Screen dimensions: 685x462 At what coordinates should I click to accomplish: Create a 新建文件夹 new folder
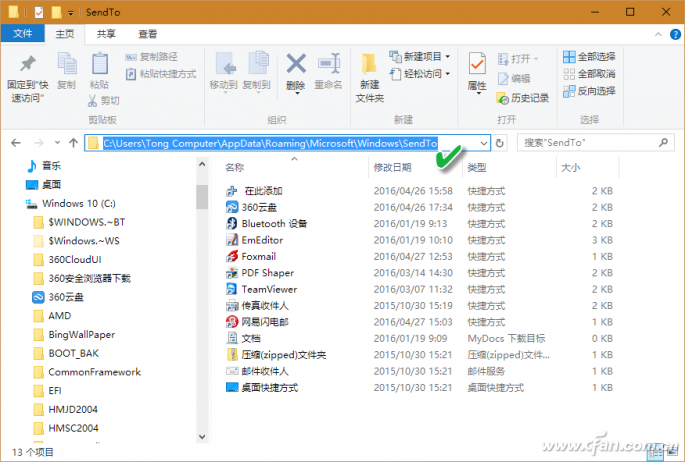pos(370,78)
